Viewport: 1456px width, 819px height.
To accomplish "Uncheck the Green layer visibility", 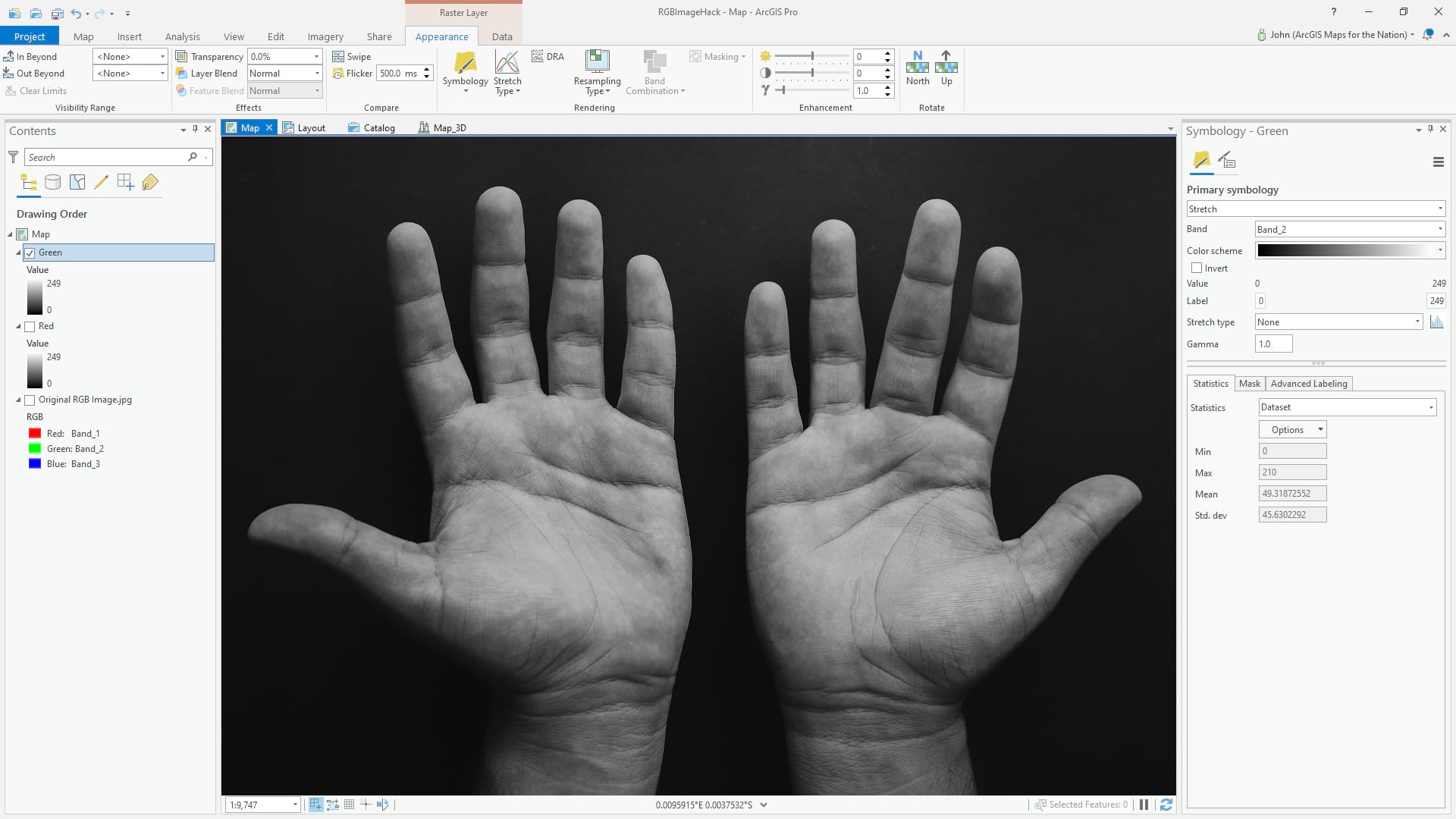I will coord(30,253).
